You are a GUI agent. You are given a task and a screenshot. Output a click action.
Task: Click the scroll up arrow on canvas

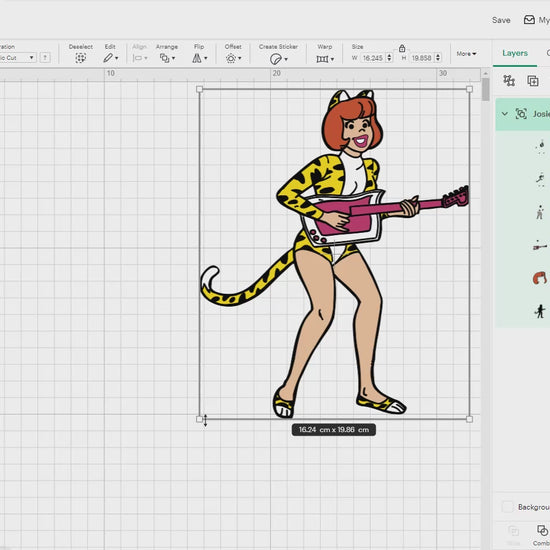[x=485, y=74]
